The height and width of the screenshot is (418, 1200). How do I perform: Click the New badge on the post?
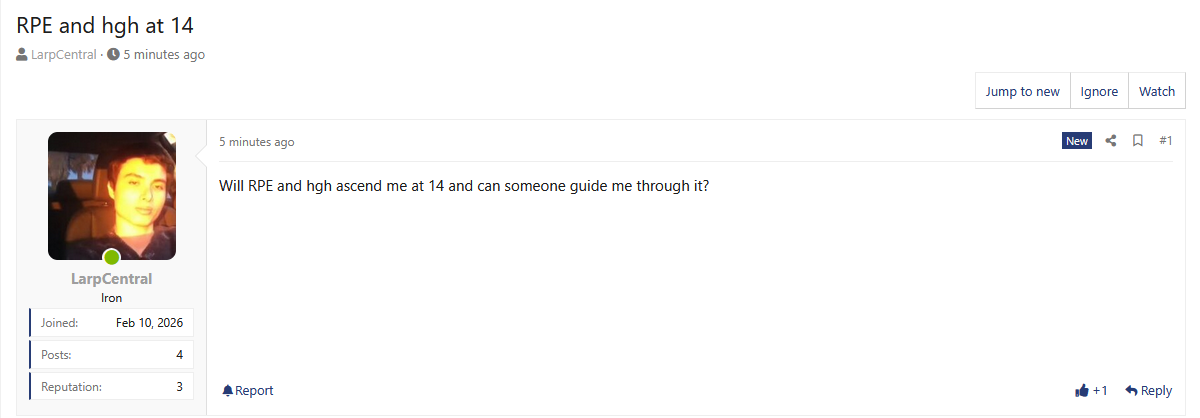pyautogui.click(x=1077, y=141)
